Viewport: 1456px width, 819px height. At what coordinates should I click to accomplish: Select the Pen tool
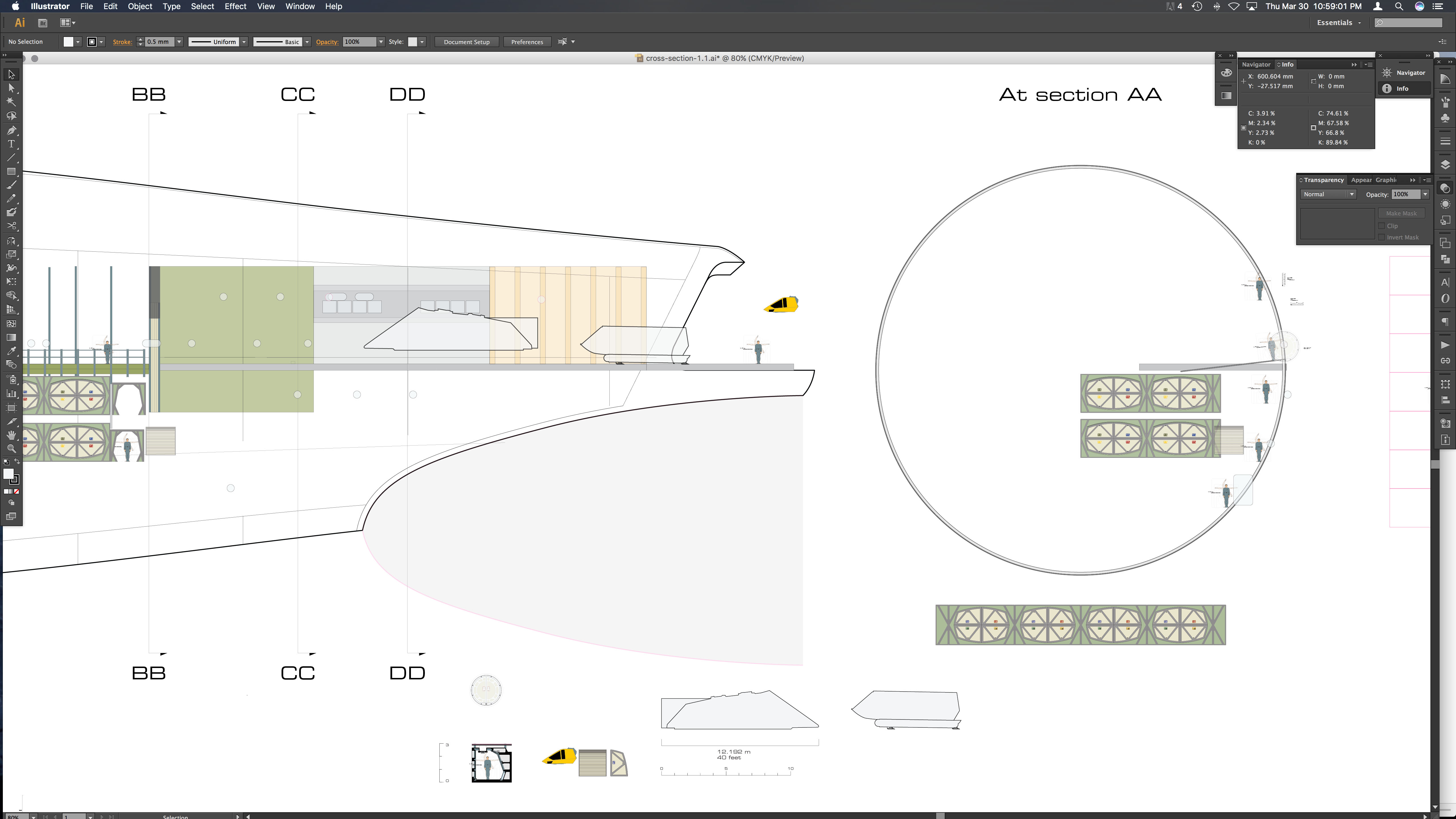(x=11, y=130)
